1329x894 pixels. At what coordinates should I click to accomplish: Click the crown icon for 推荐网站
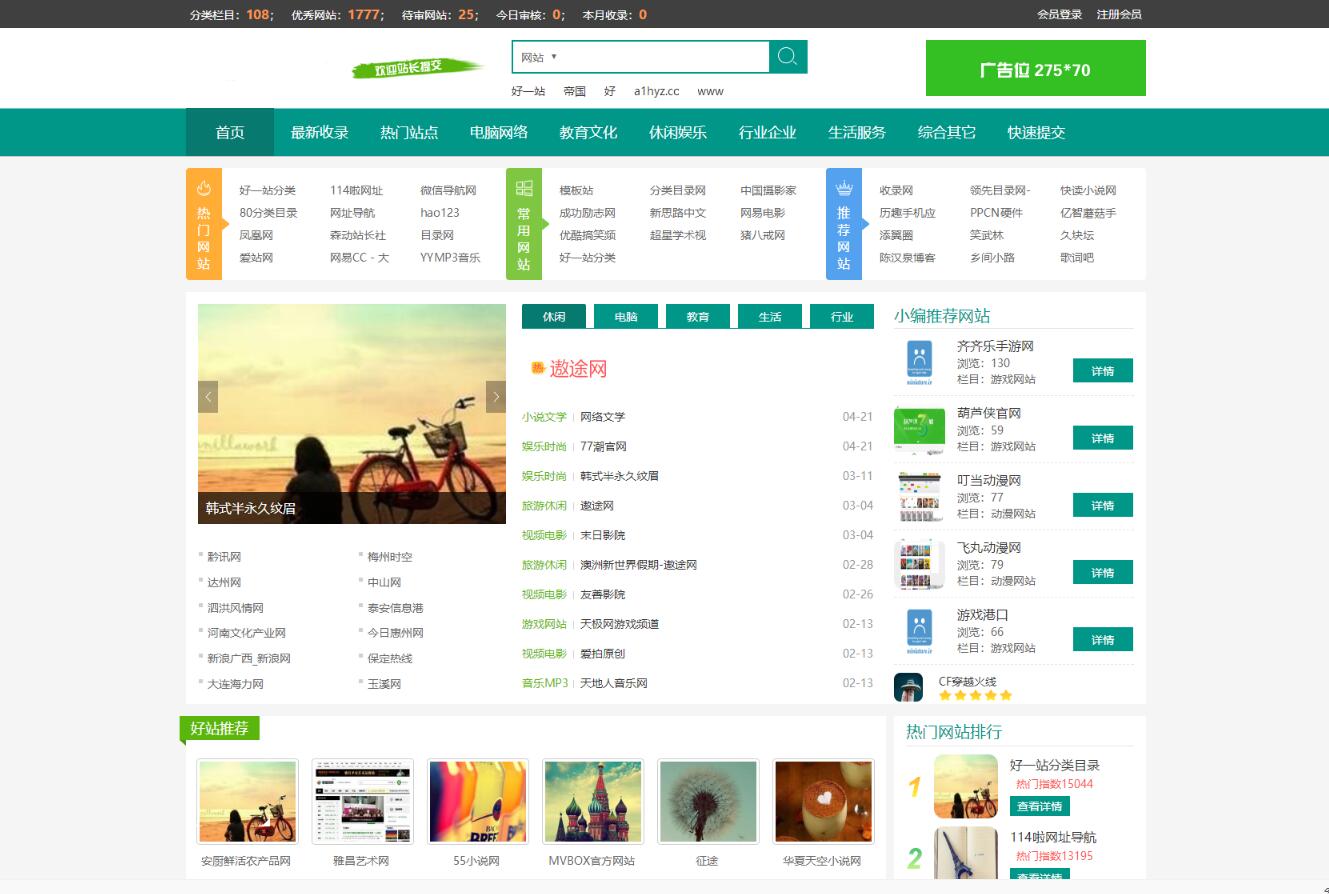point(844,188)
